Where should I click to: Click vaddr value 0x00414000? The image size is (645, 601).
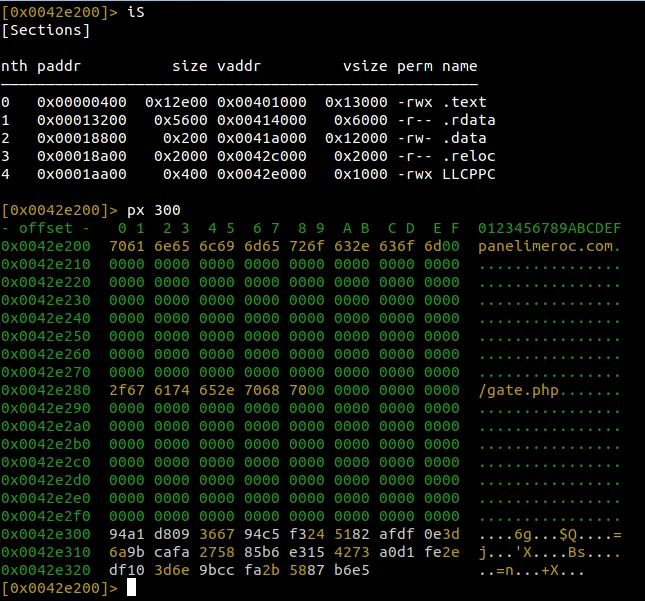tap(262, 120)
